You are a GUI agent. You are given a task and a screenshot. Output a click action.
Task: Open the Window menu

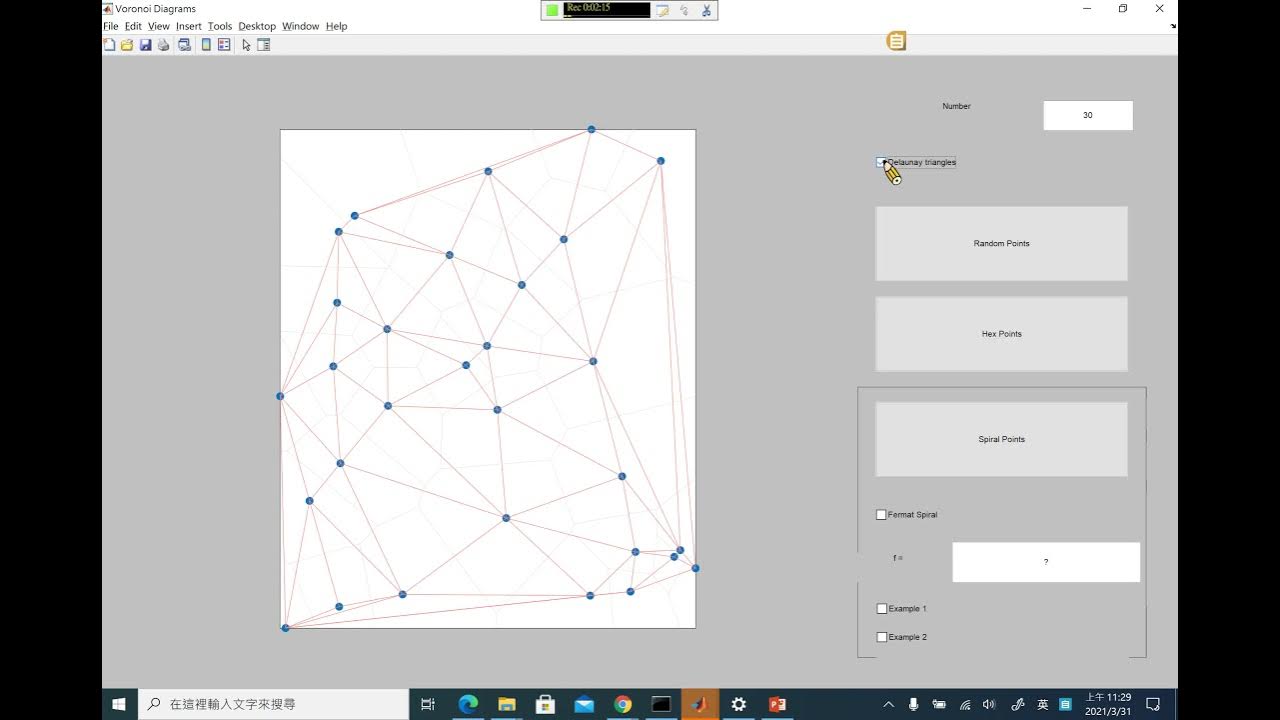301,26
